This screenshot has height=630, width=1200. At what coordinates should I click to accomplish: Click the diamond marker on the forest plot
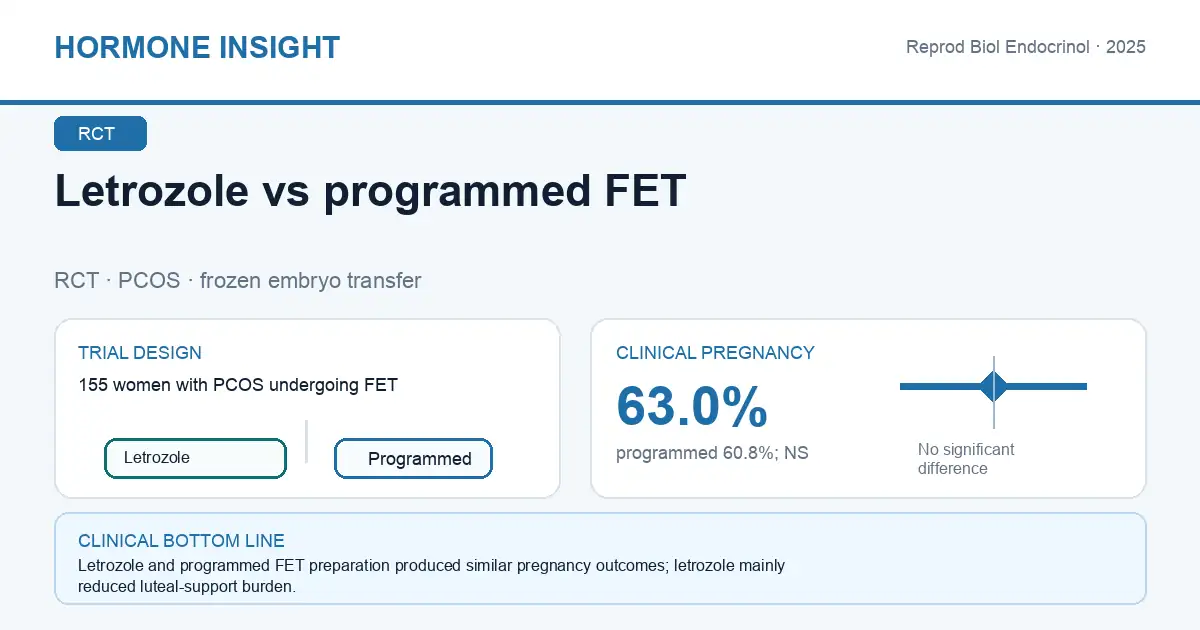[x=994, y=386]
